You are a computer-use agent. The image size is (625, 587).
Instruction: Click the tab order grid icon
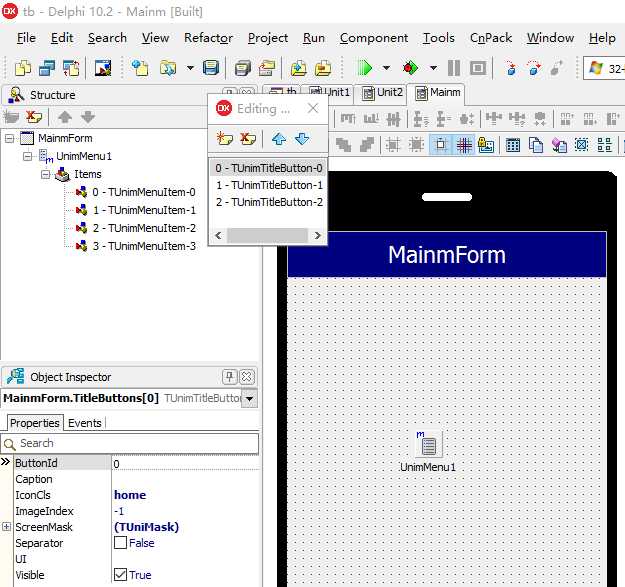[x=513, y=145]
